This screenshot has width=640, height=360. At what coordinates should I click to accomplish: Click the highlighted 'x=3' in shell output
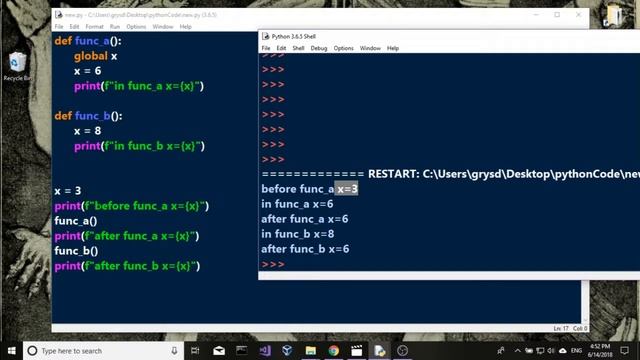347,189
